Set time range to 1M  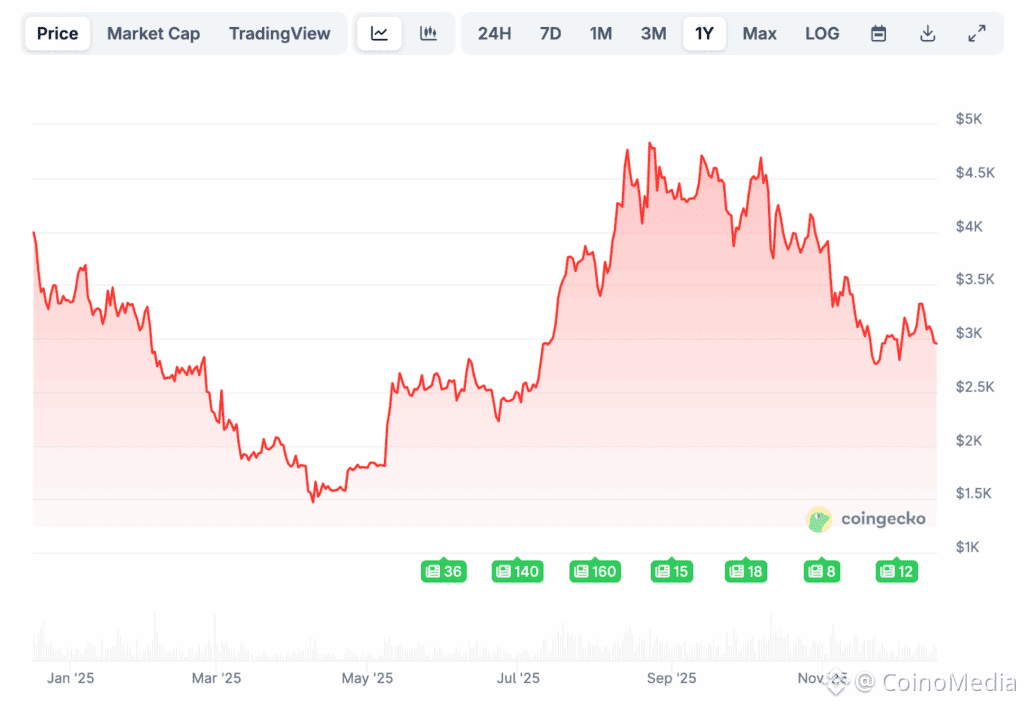click(x=601, y=33)
